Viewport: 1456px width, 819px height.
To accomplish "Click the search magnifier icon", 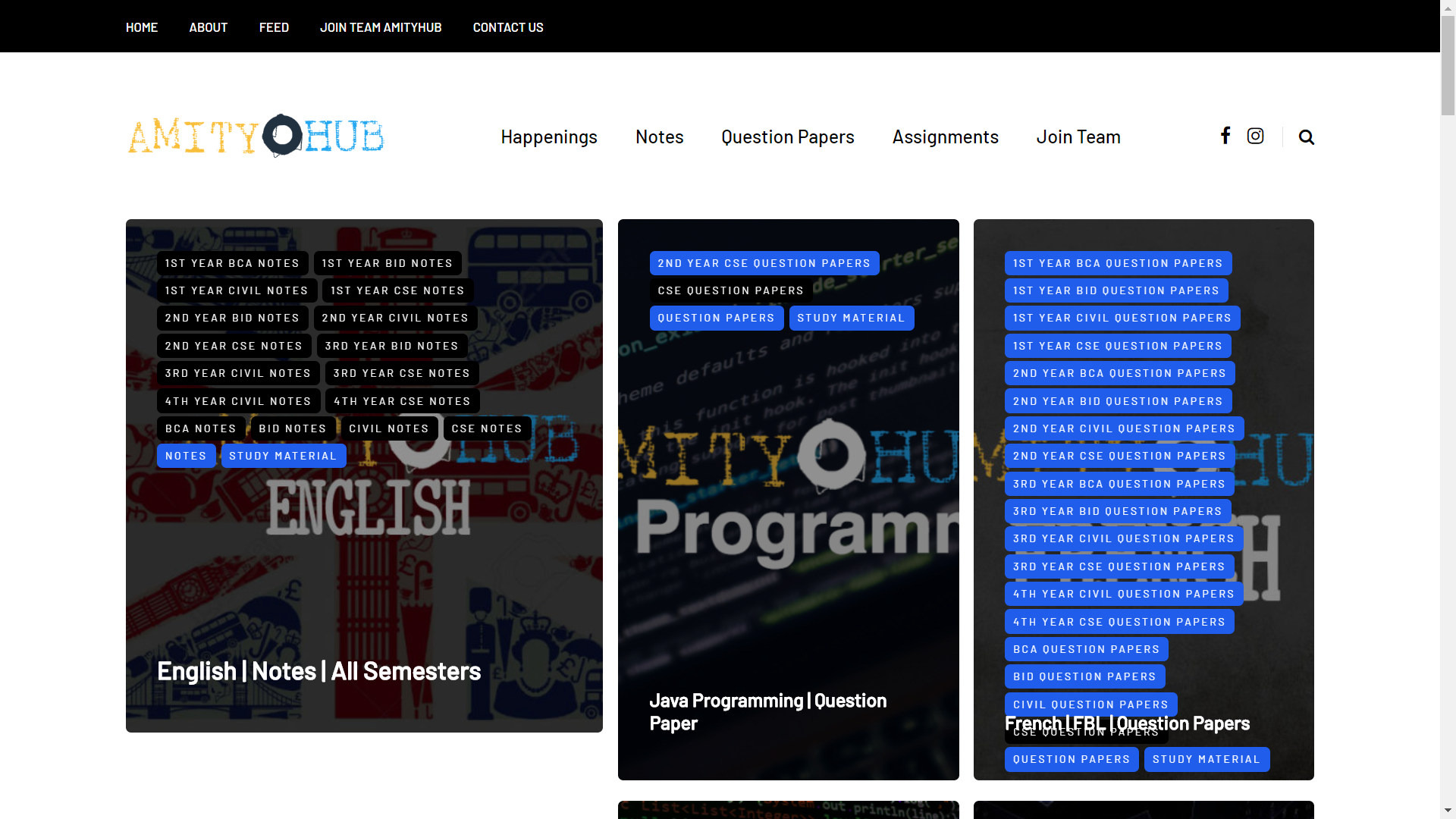I will click(x=1306, y=137).
